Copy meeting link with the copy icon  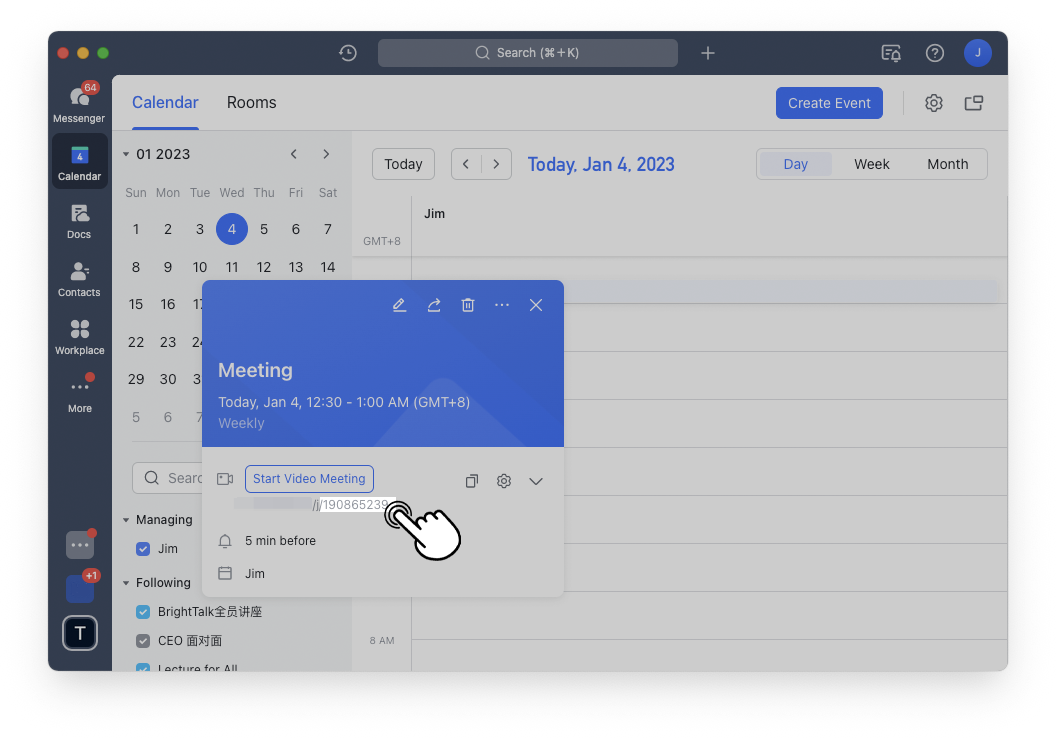coord(472,481)
